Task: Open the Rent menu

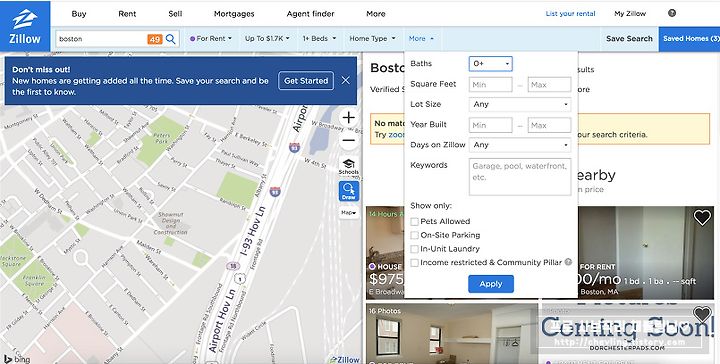Action: tap(127, 14)
